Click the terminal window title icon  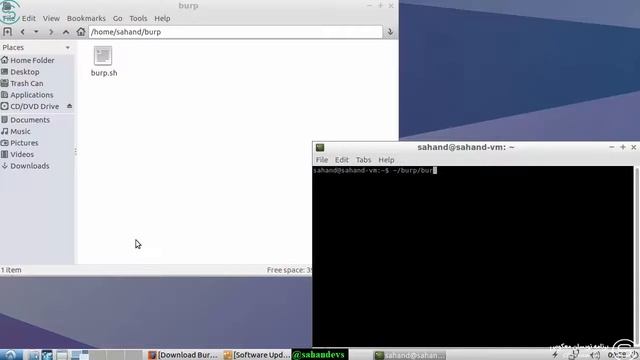click(320, 147)
